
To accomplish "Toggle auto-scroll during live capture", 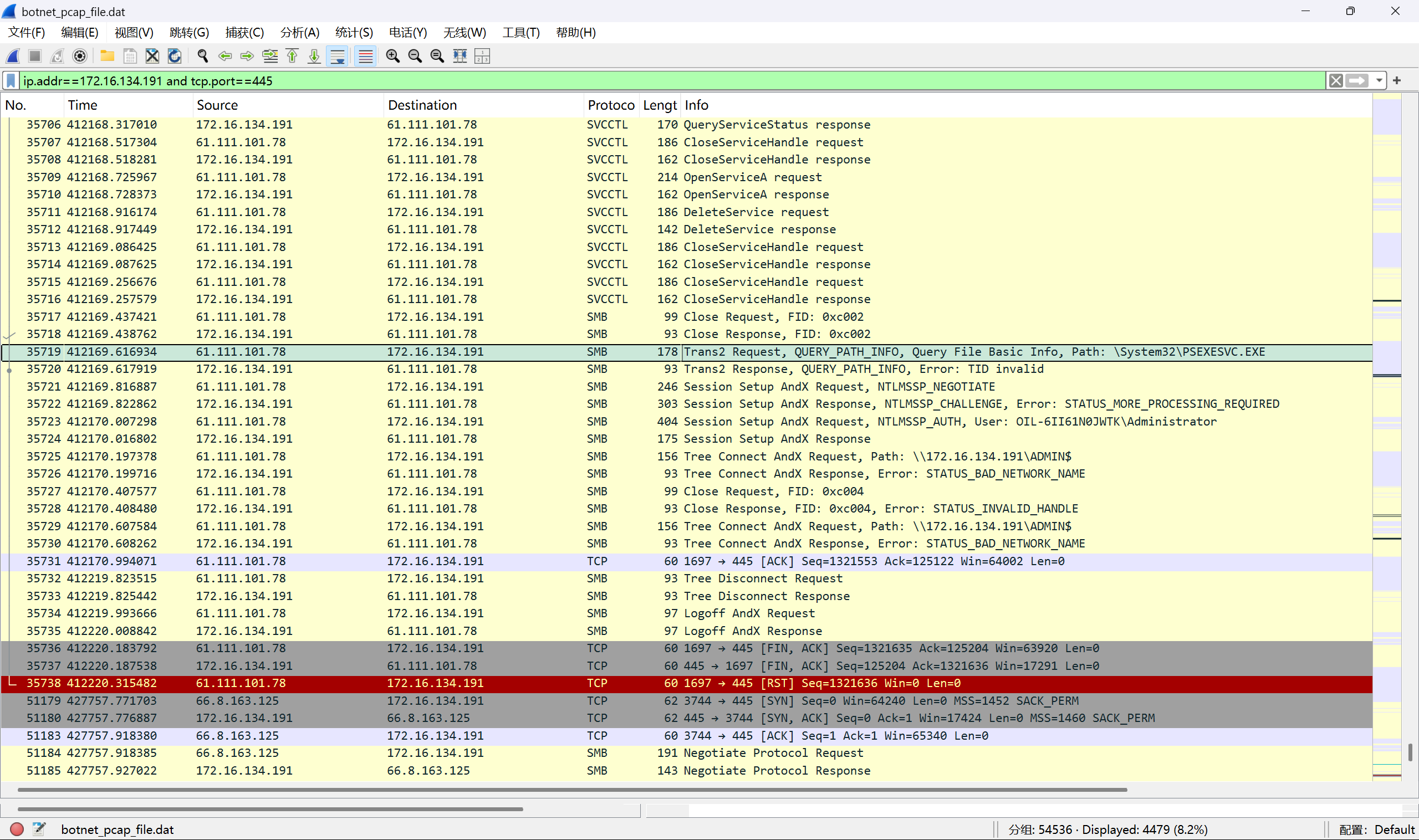I will [x=337, y=56].
